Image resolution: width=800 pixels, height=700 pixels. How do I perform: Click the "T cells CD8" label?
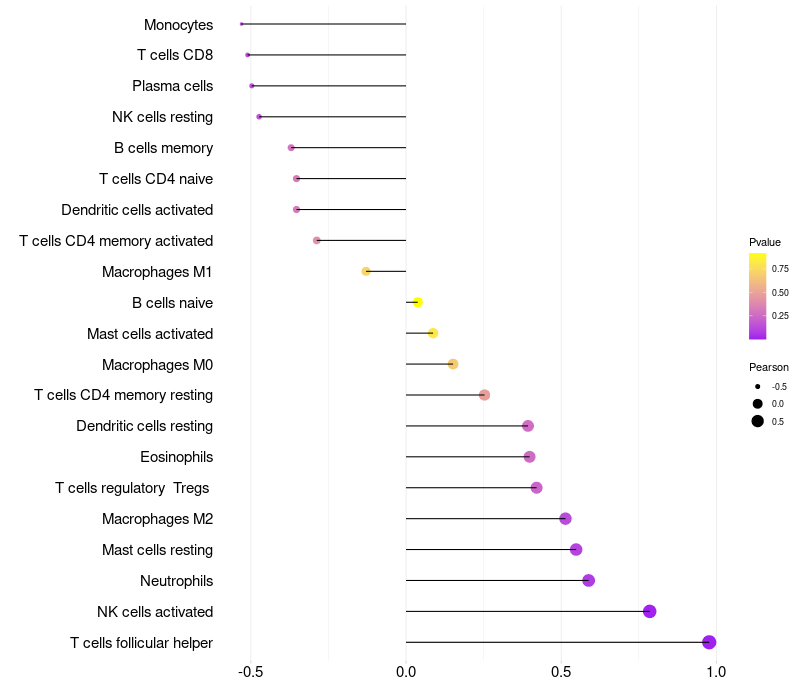click(x=175, y=55)
